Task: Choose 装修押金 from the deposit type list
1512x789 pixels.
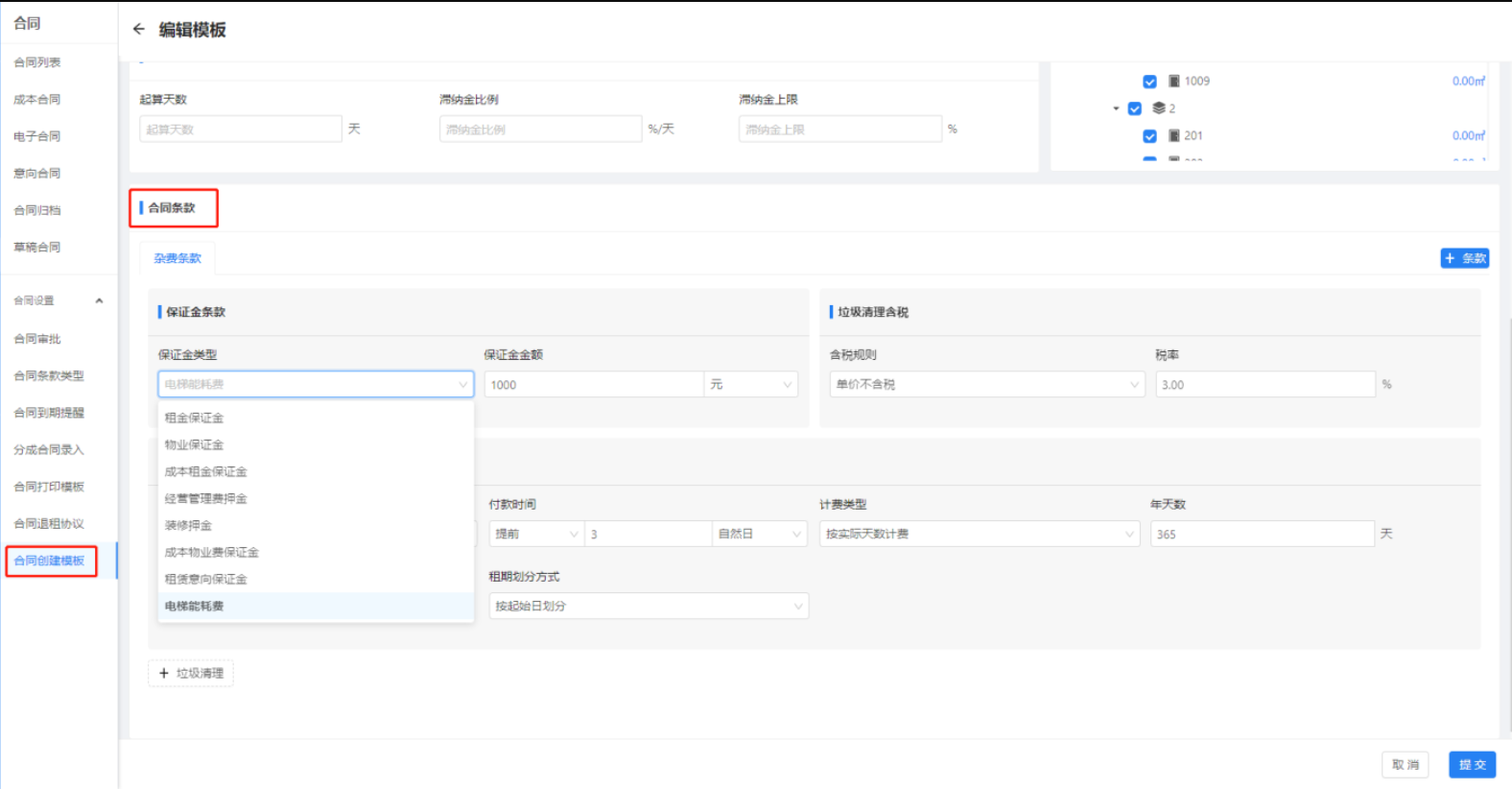Action: pyautogui.click(x=189, y=526)
